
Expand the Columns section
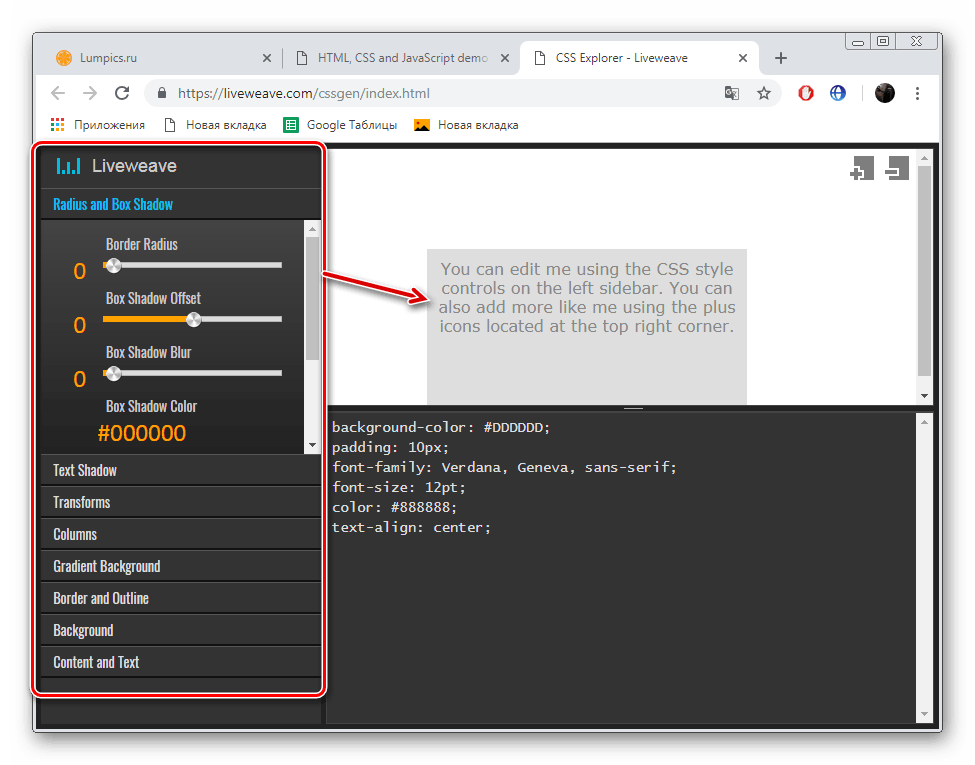pyautogui.click(x=181, y=534)
